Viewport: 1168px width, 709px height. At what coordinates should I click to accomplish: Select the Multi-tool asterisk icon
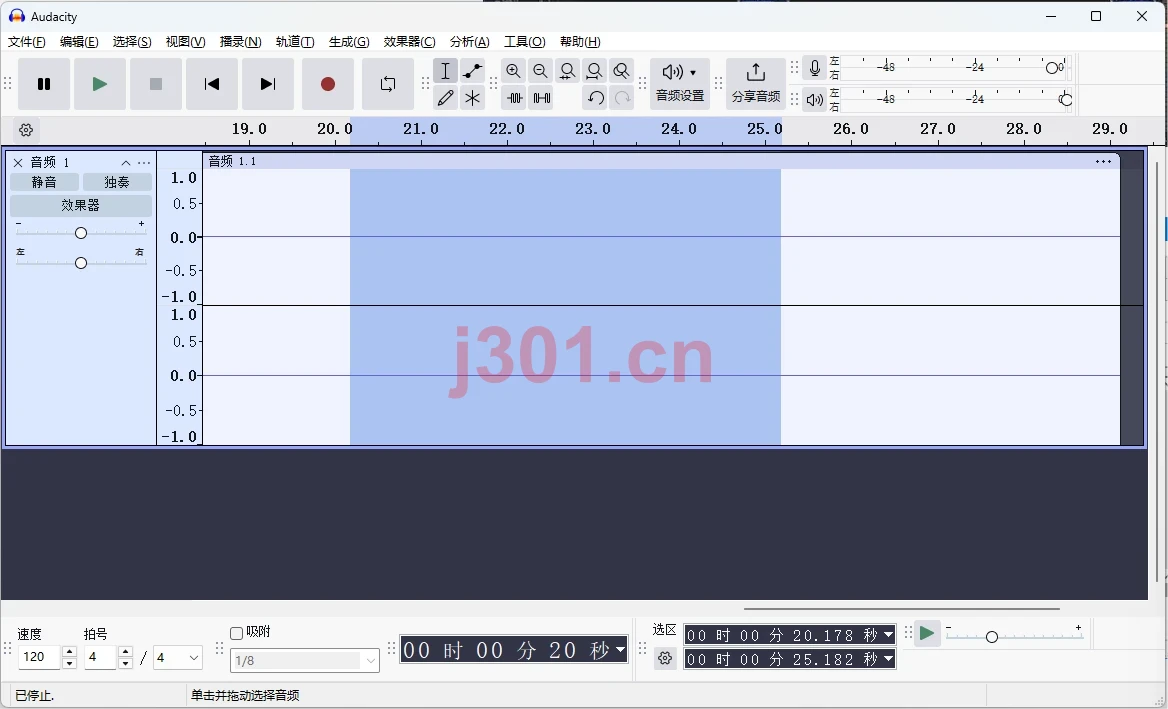[472, 98]
